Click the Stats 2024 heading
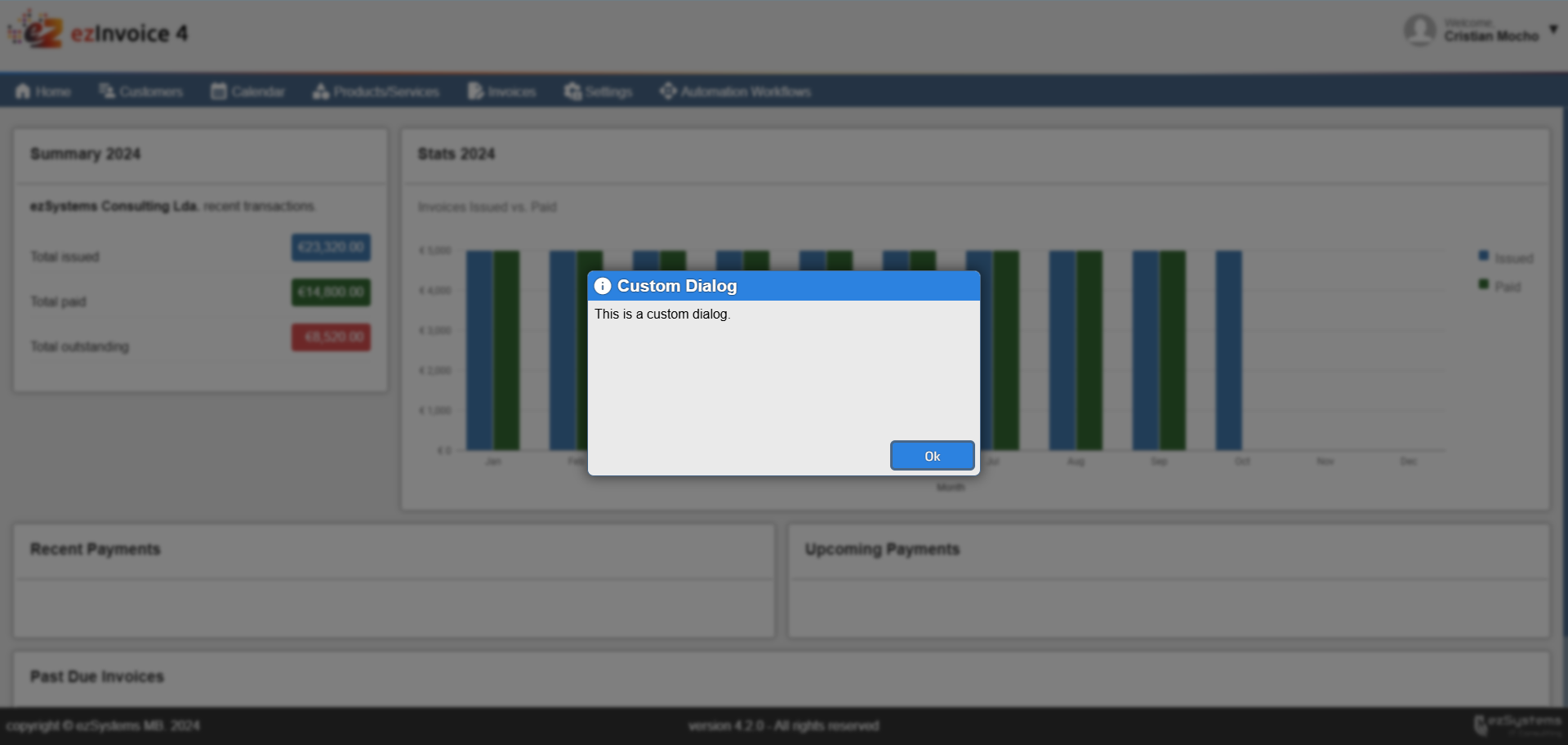Viewport: 1568px width, 745px height. click(457, 154)
